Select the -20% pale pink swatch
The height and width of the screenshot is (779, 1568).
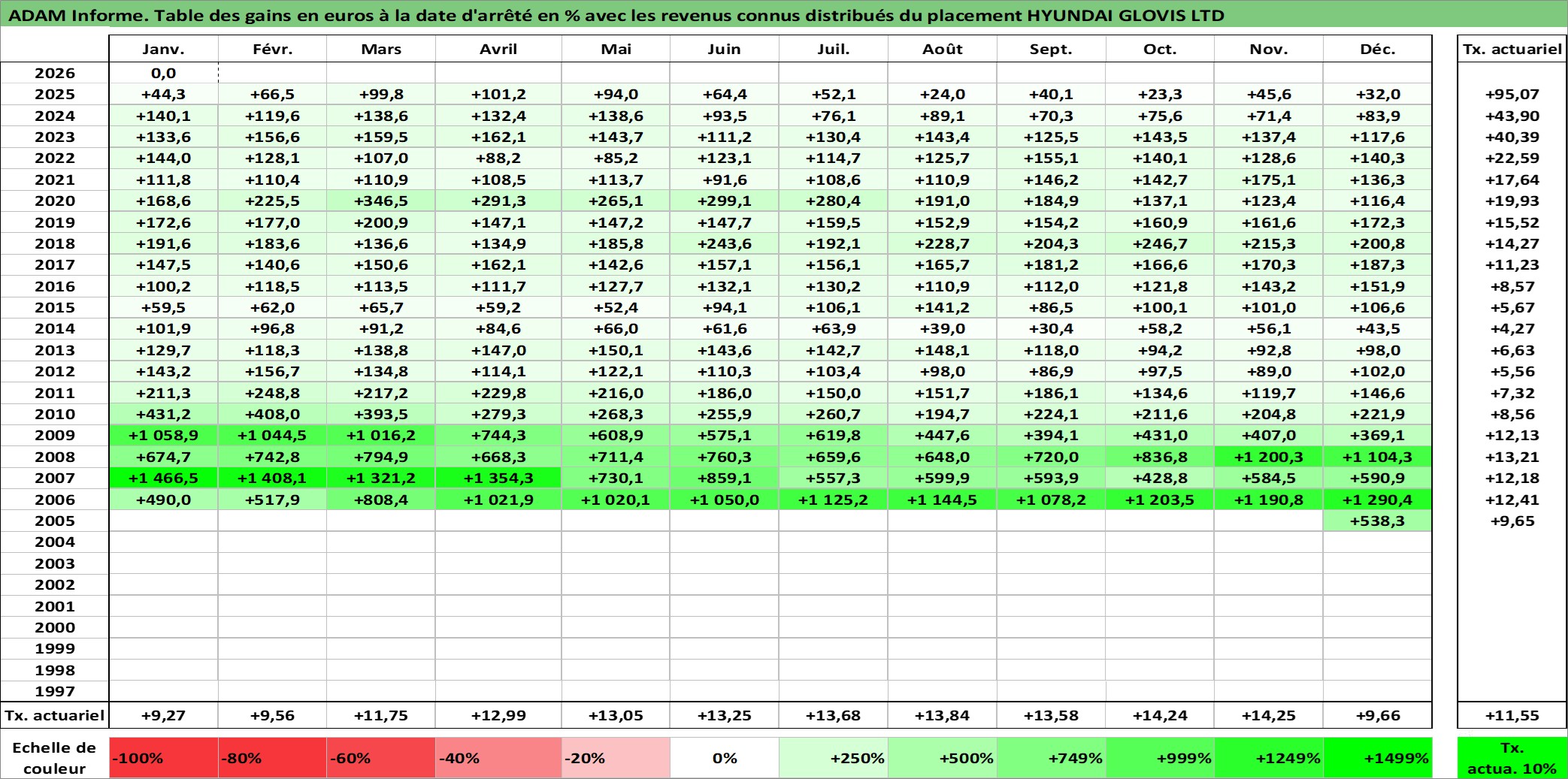[616, 757]
